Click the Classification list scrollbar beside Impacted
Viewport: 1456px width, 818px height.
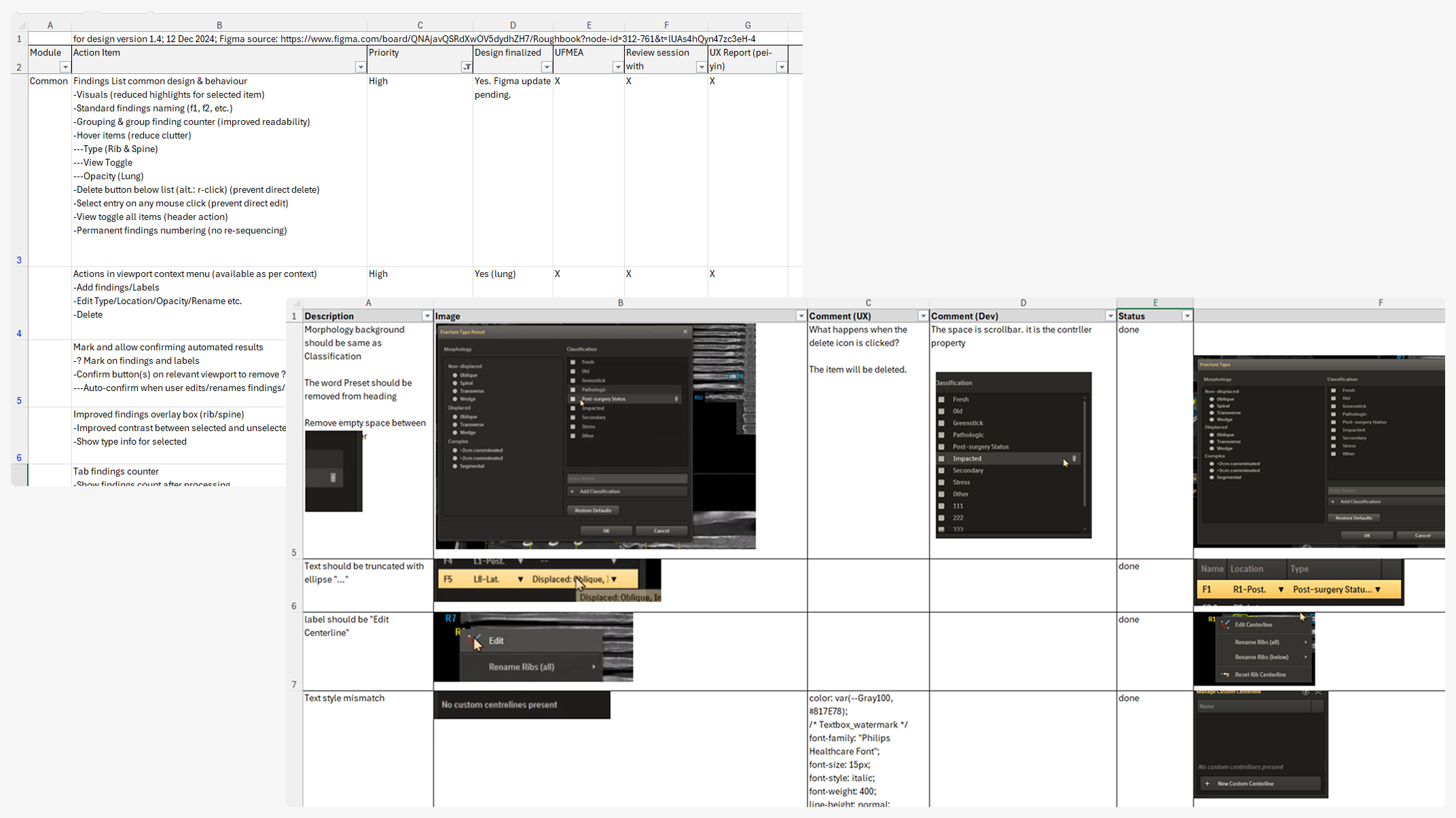coord(1085,459)
